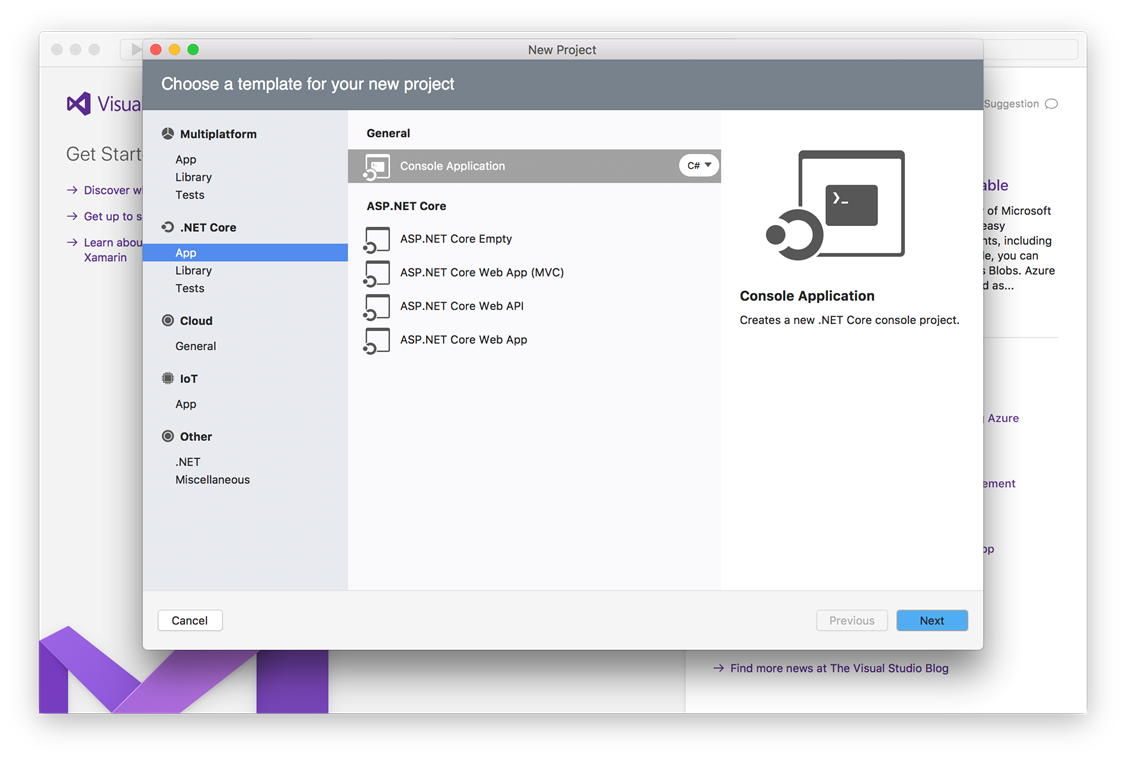1126x760 pixels.
Task: Click the ASP.NET Core Web App (MVC) icon
Action: click(377, 273)
